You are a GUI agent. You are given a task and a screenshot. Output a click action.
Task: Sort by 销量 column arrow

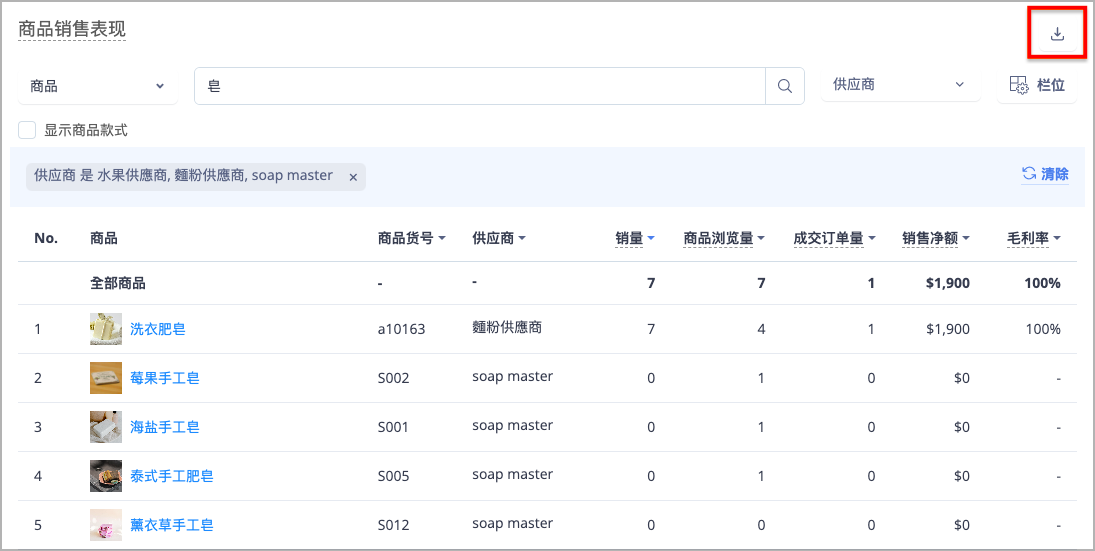(x=651, y=238)
